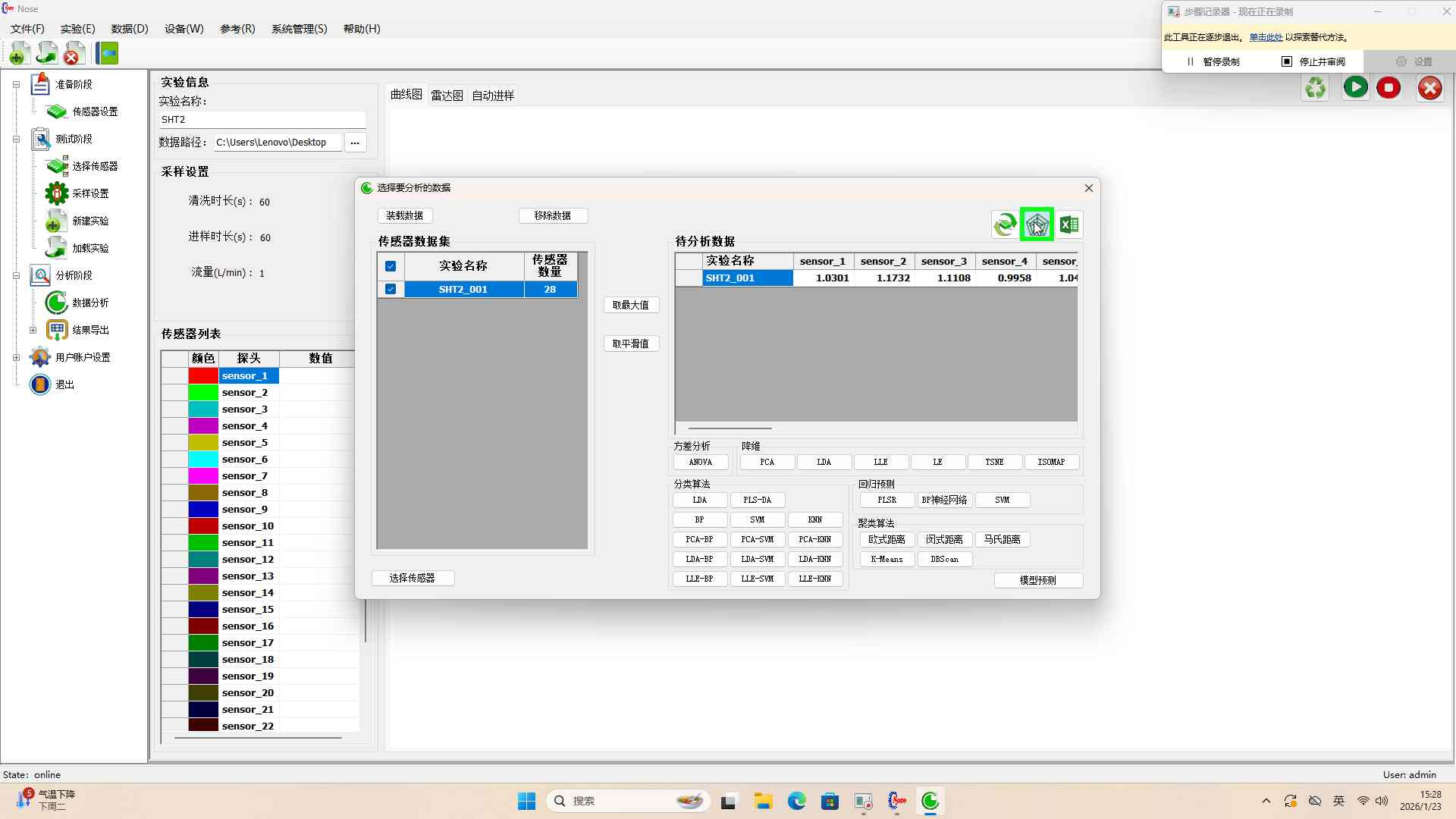Click the radar chart icon in dialog
This screenshot has height=819, width=1456.
click(x=1037, y=224)
